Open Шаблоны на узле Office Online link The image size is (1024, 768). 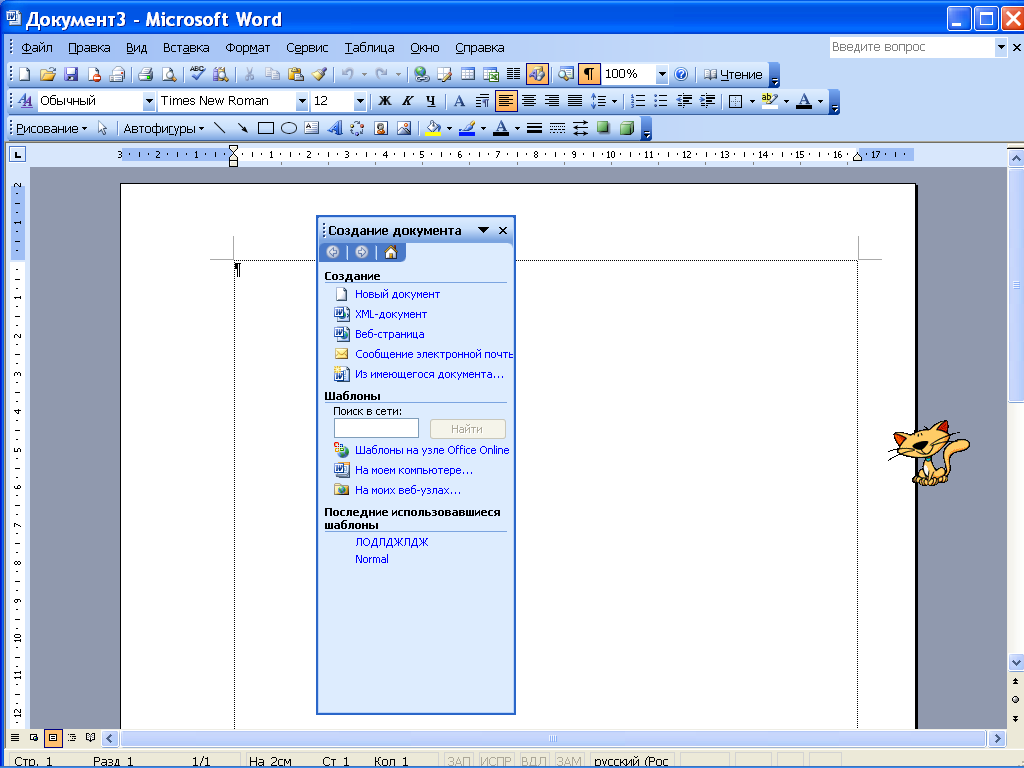coord(431,450)
